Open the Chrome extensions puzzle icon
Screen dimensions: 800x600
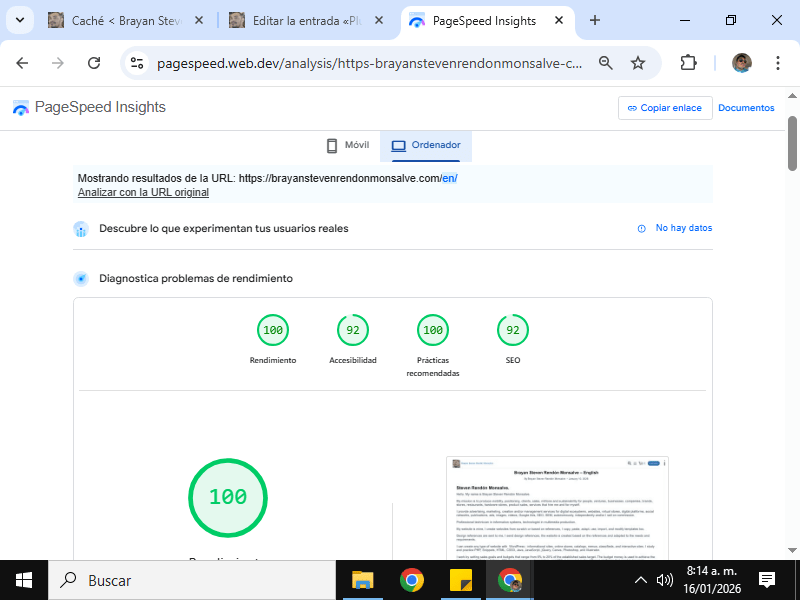coord(688,63)
